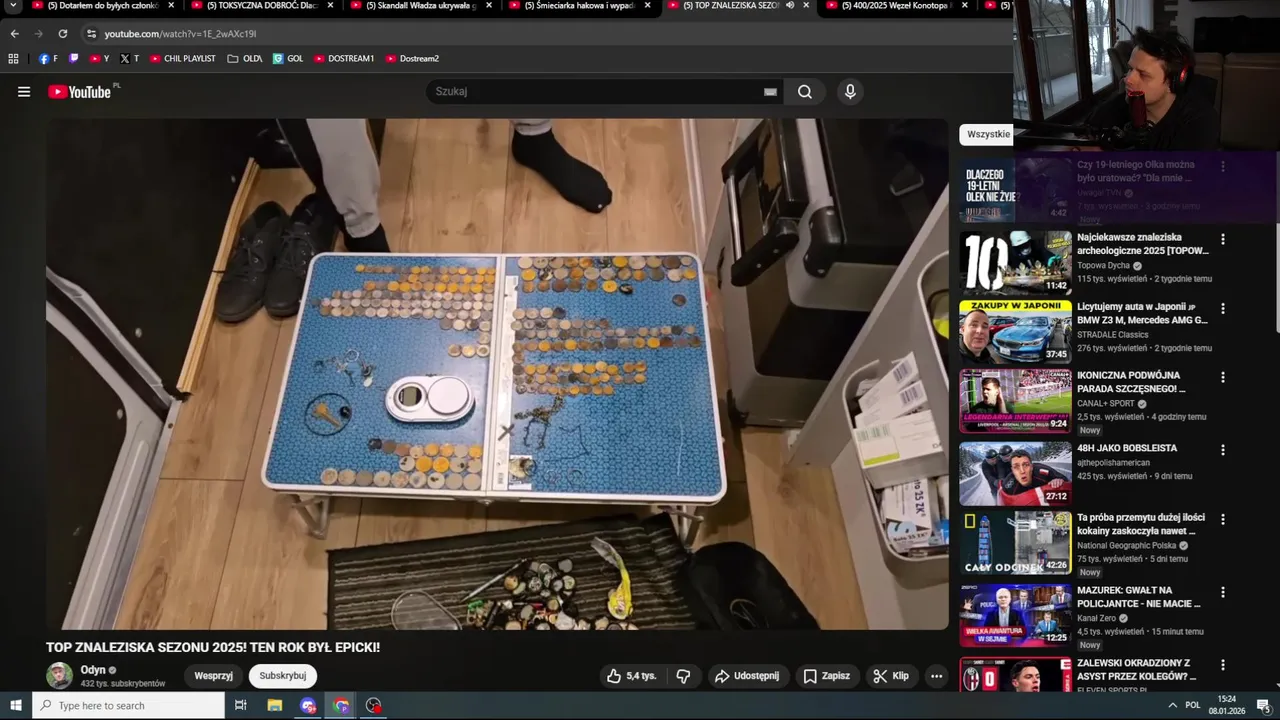Open the YouTube 'Y' bookmark
Viewport: 1280px width, 720px height.
pyautogui.click(x=99, y=59)
